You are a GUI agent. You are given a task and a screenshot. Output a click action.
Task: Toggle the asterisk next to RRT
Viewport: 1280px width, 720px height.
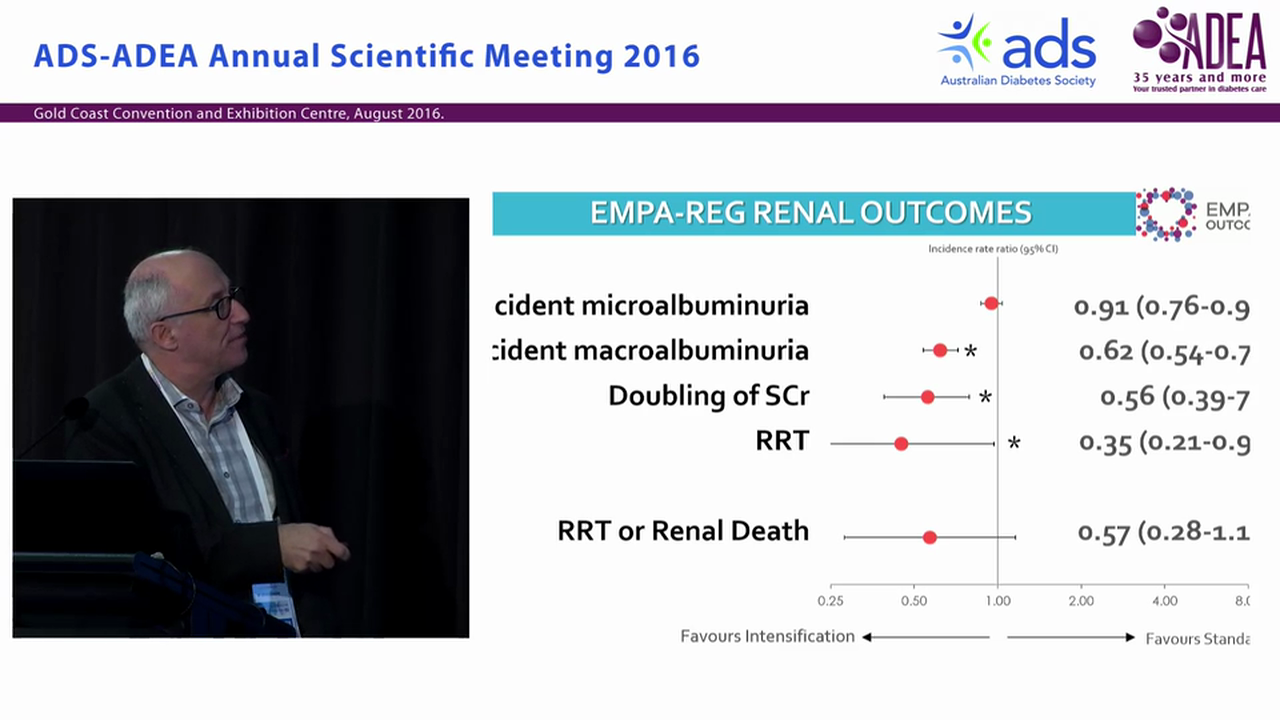click(1014, 443)
